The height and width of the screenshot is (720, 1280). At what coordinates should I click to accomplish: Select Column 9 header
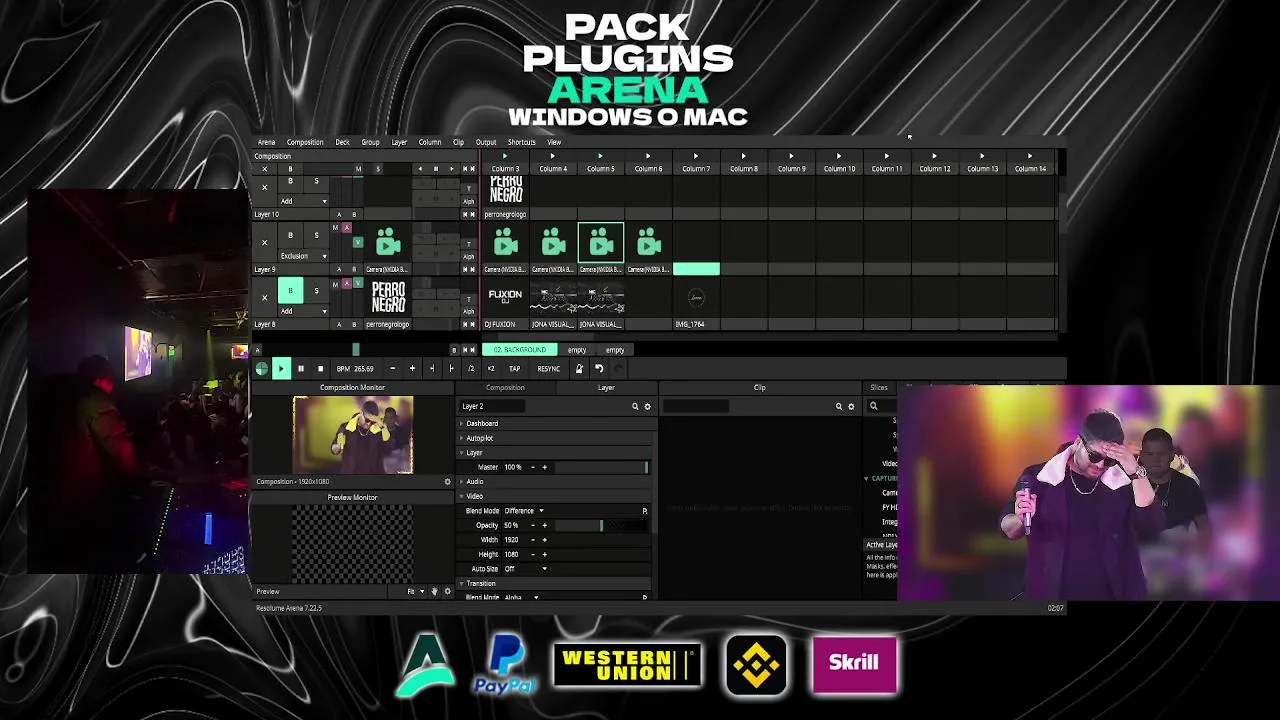click(791, 169)
